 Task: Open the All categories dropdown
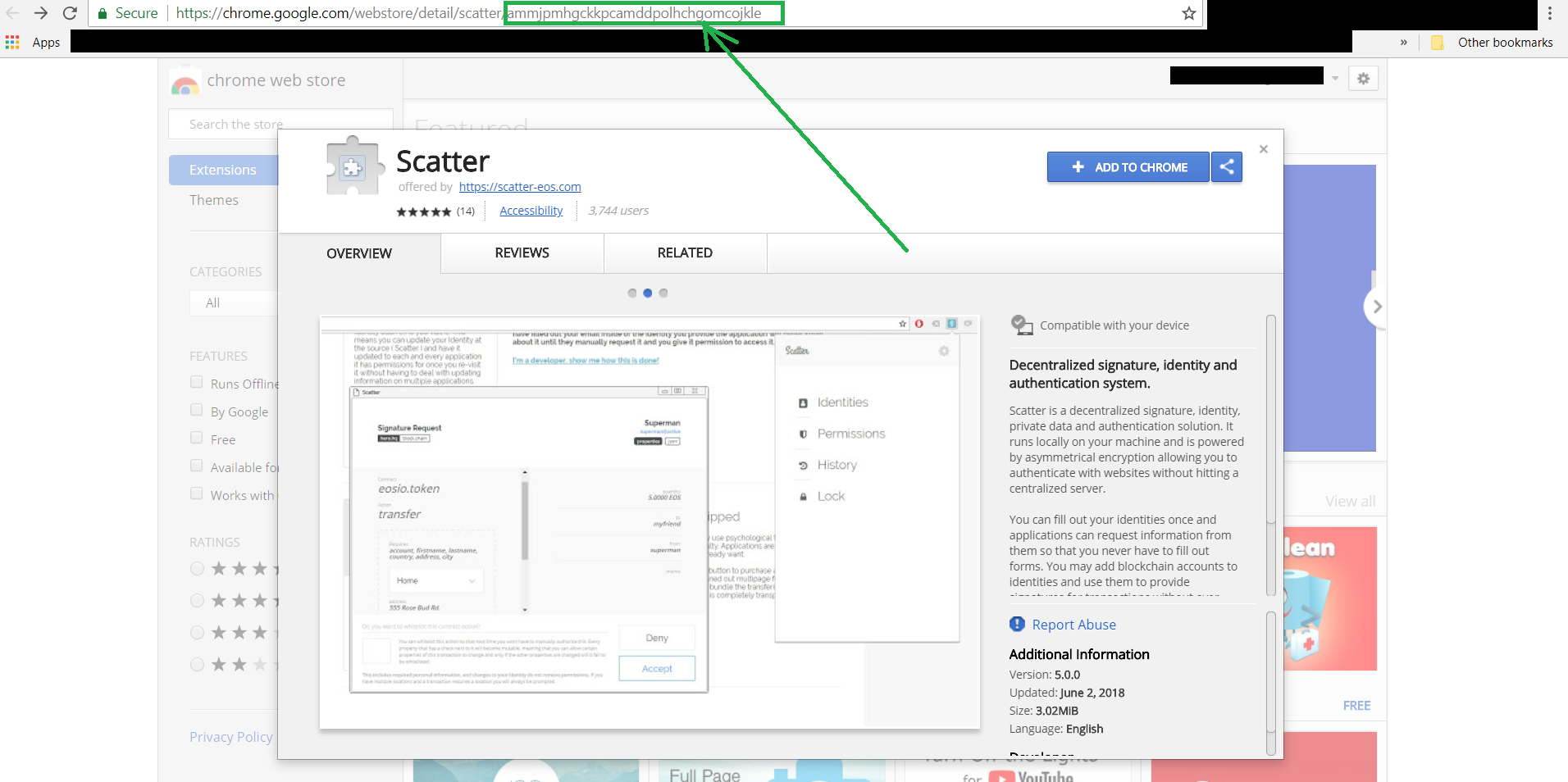(x=234, y=302)
